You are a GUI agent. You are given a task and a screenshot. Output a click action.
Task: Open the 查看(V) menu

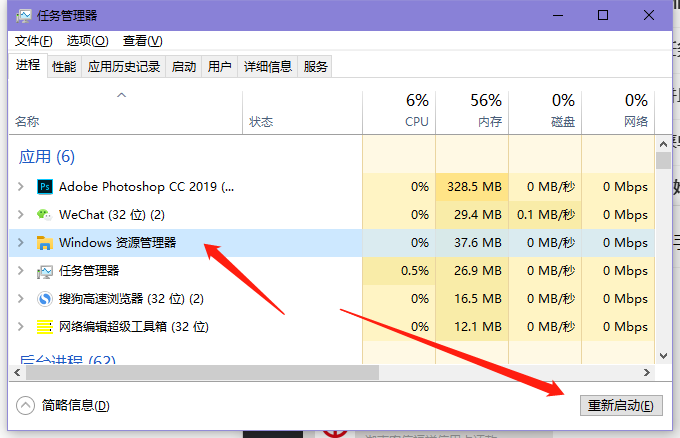point(143,41)
